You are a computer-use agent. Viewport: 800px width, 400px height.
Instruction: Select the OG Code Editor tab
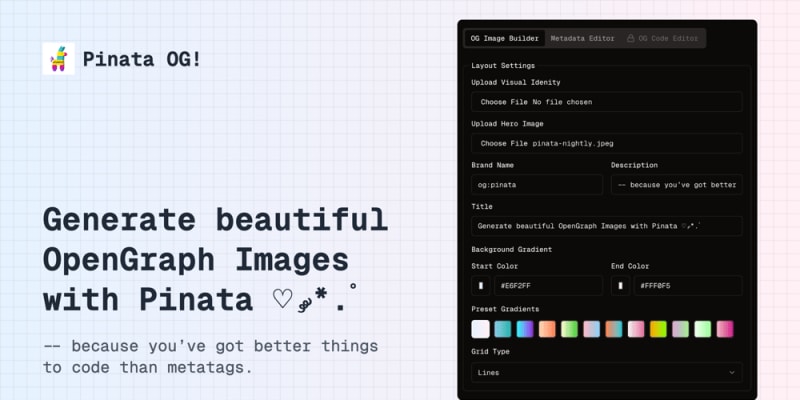click(662, 39)
